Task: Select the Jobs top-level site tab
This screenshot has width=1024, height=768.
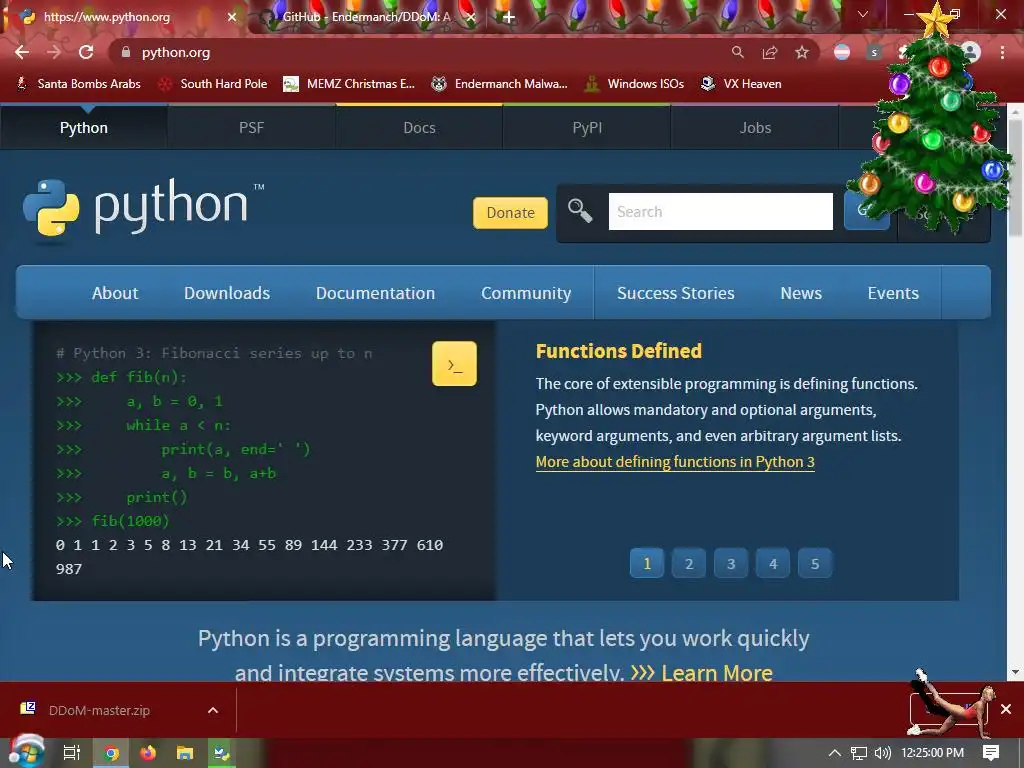Action: tap(755, 127)
